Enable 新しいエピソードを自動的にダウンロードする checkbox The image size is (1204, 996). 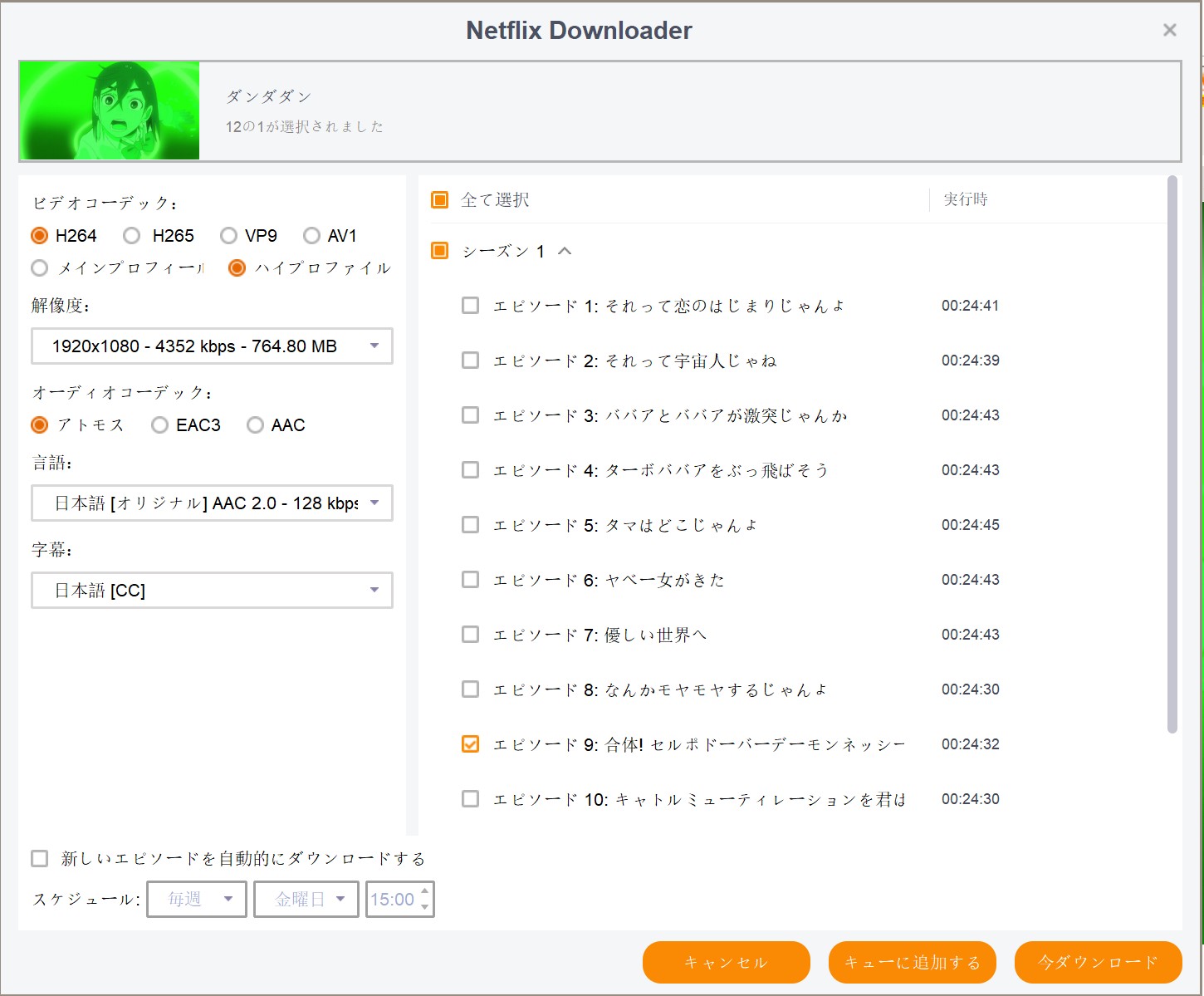(x=39, y=859)
